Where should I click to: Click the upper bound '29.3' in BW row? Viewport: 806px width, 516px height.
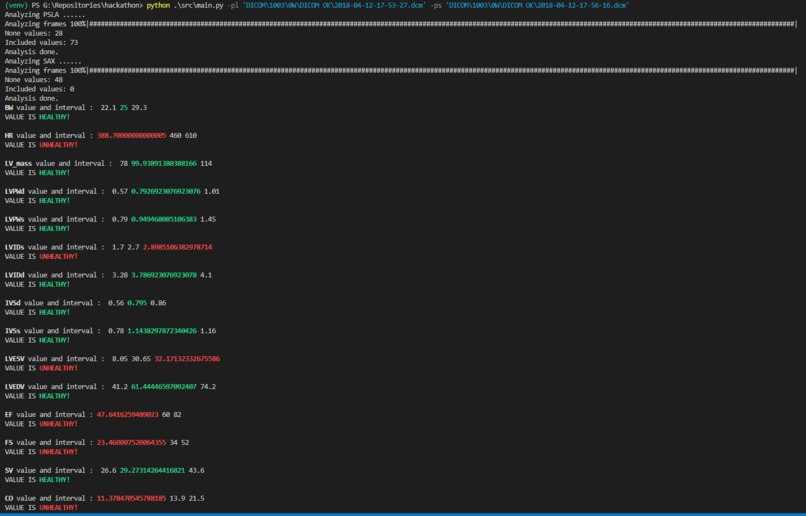tap(139, 107)
